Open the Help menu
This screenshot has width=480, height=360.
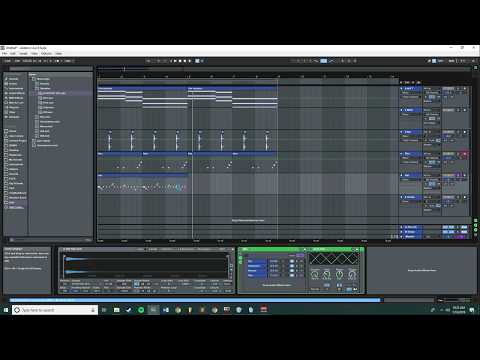click(x=59, y=53)
